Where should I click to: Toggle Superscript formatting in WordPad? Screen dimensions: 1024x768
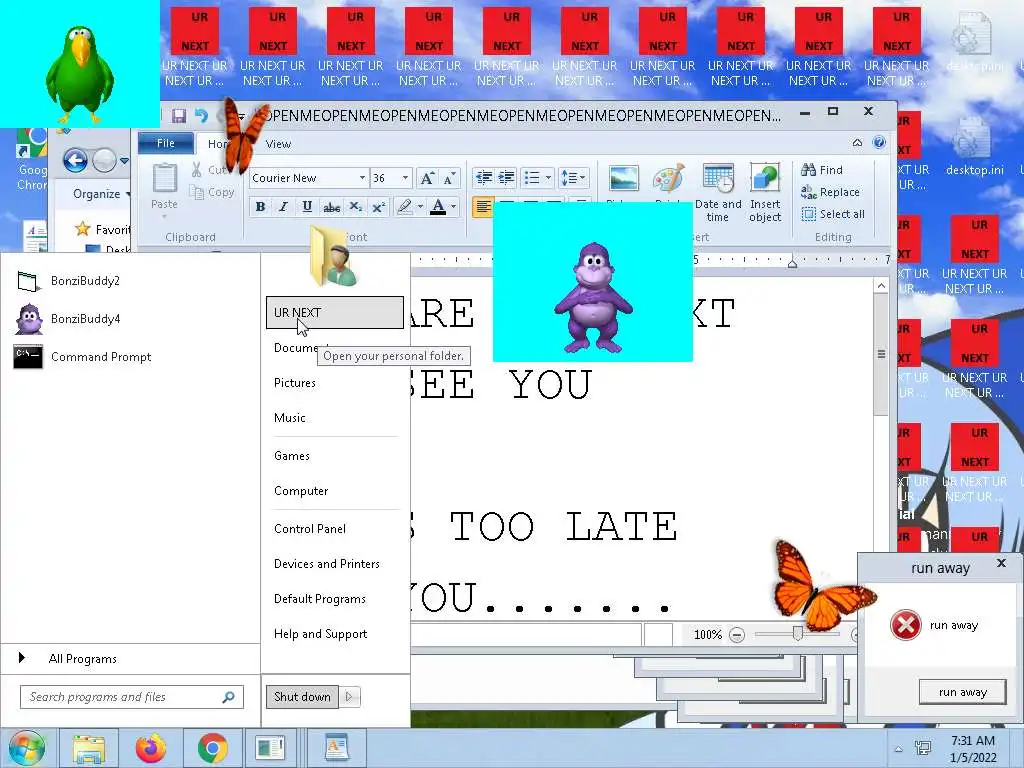coord(378,207)
